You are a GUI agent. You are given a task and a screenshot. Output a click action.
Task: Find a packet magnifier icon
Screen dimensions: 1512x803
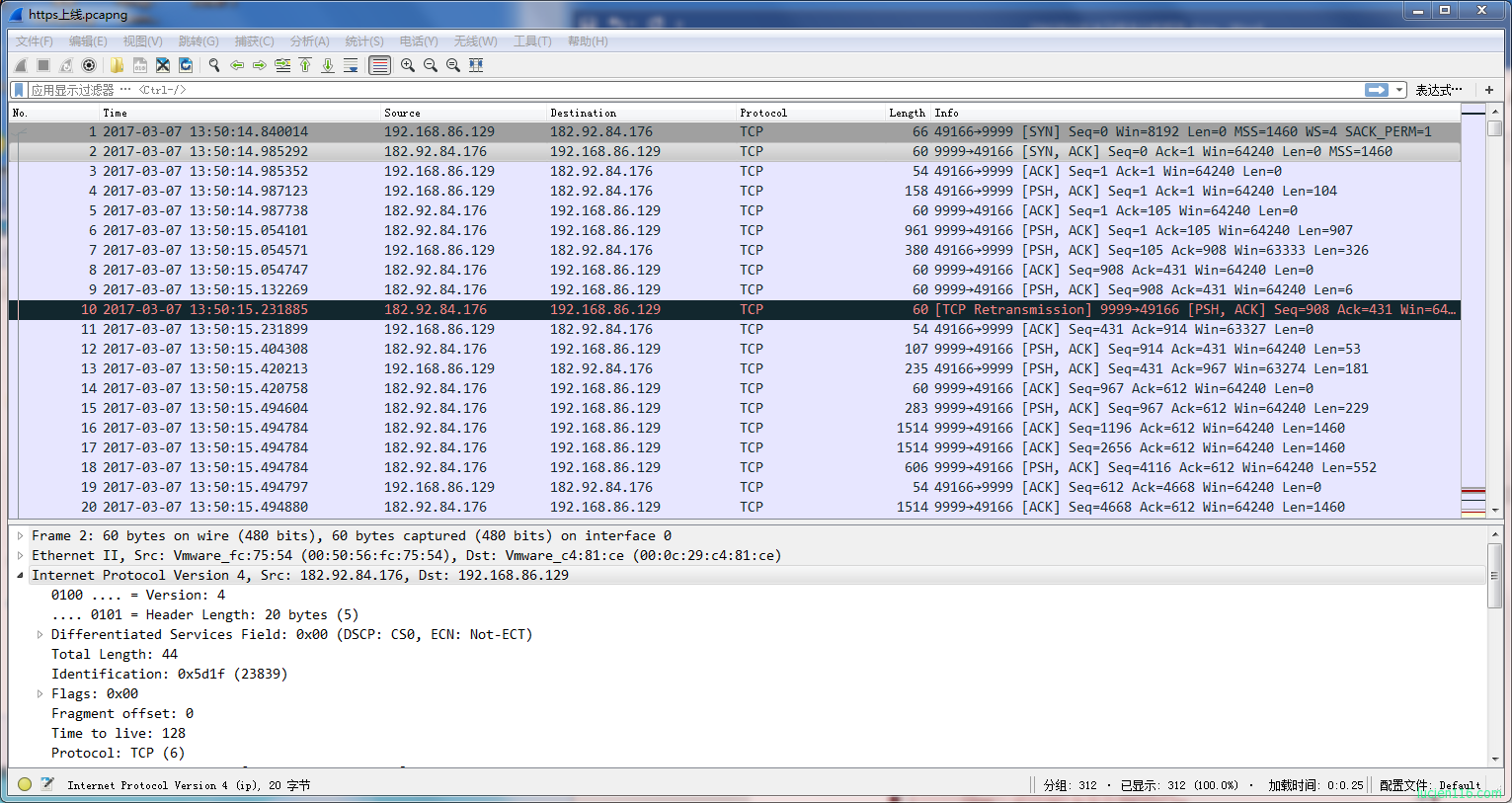click(214, 65)
